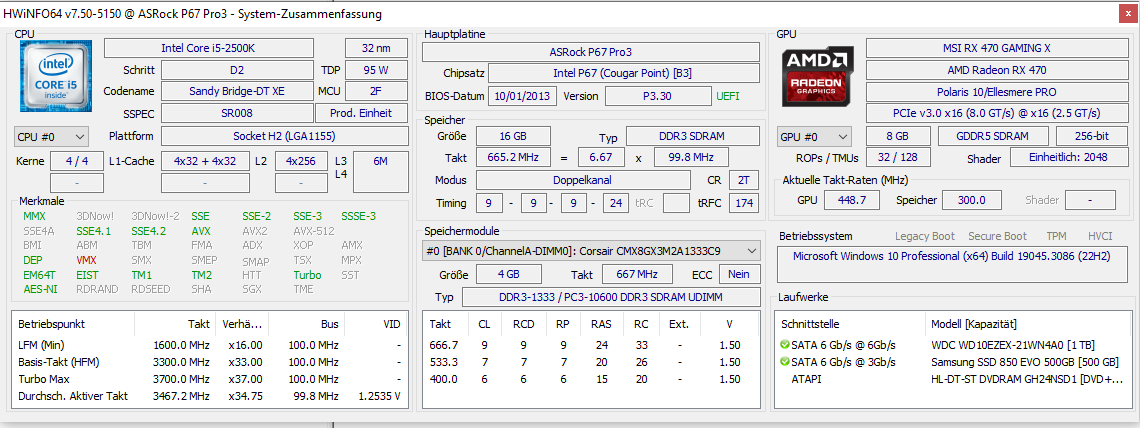
Task: Click codename Sandy Bridge-DT XE field
Action: coord(237,92)
